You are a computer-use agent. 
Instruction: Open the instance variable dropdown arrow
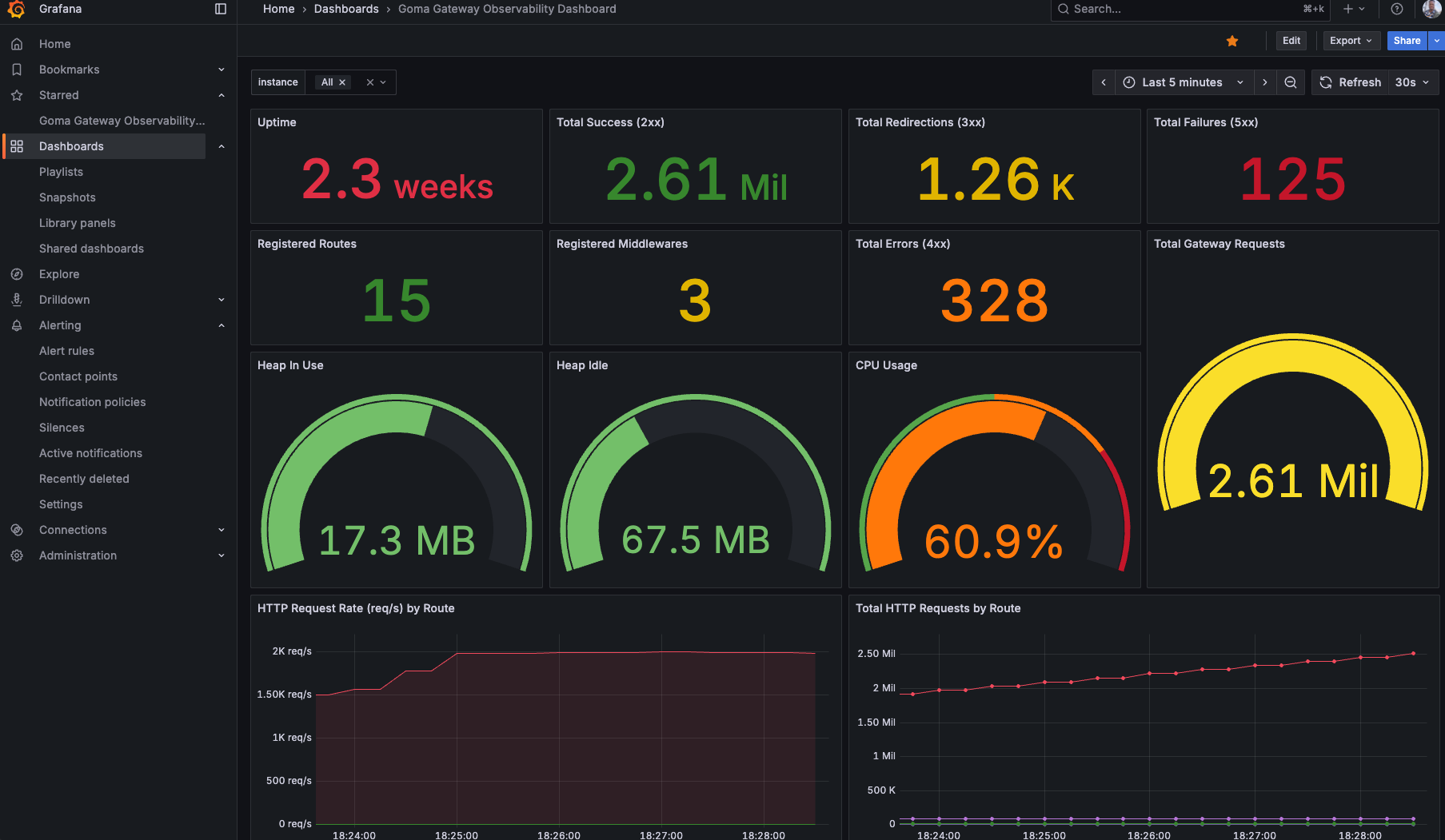pos(384,82)
